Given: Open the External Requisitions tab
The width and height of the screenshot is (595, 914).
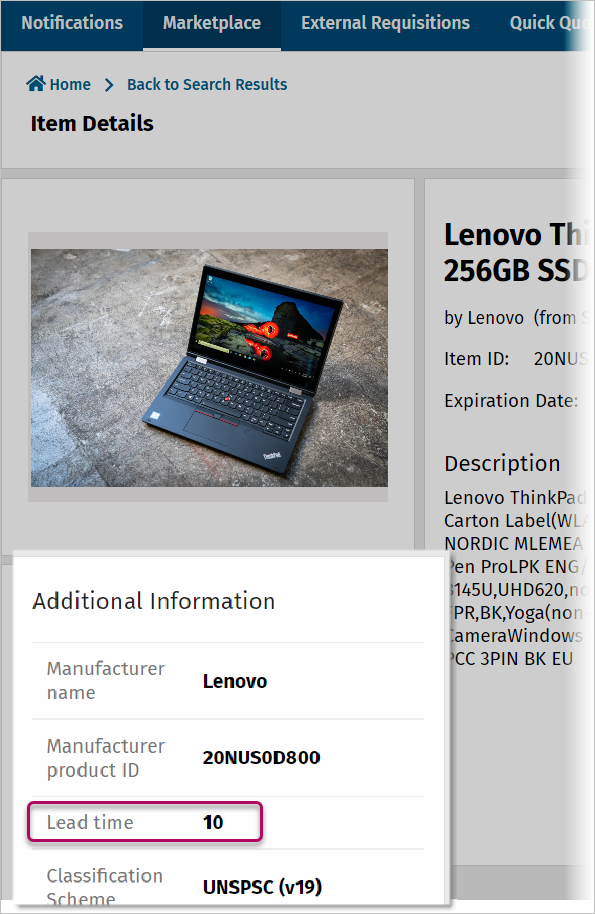Looking at the screenshot, I should coord(385,23).
